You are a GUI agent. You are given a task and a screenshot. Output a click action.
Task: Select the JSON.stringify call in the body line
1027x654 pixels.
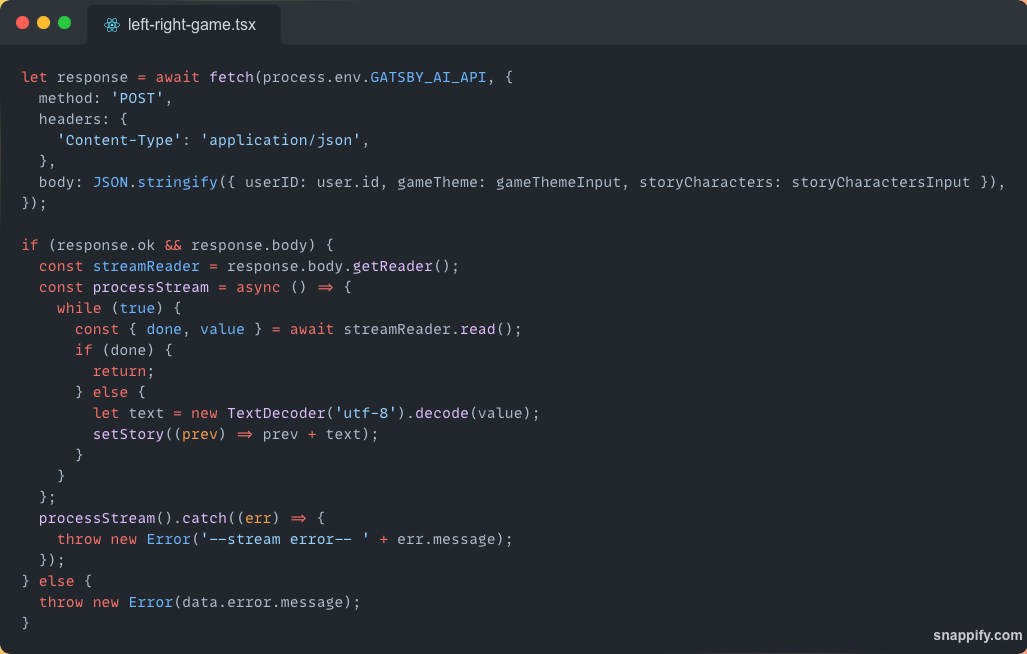click(x=155, y=181)
